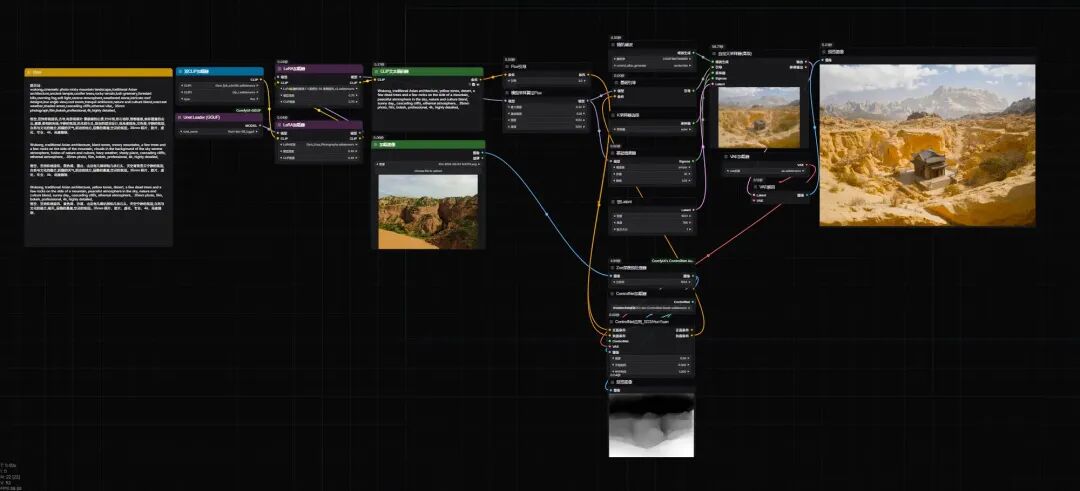Image resolution: width=1080 pixels, height=491 pixels.
Task: Collapse the Flux model sampling node dot
Action: [x=508, y=92]
